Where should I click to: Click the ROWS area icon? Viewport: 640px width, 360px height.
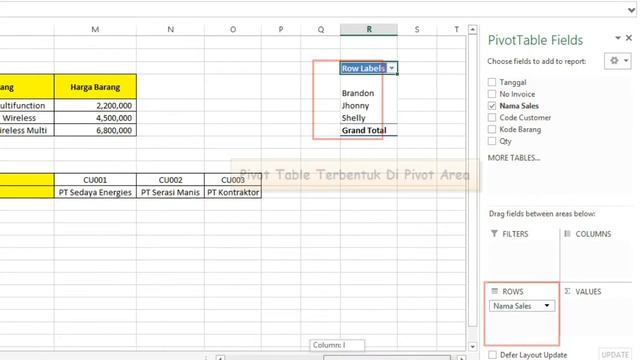pos(495,291)
